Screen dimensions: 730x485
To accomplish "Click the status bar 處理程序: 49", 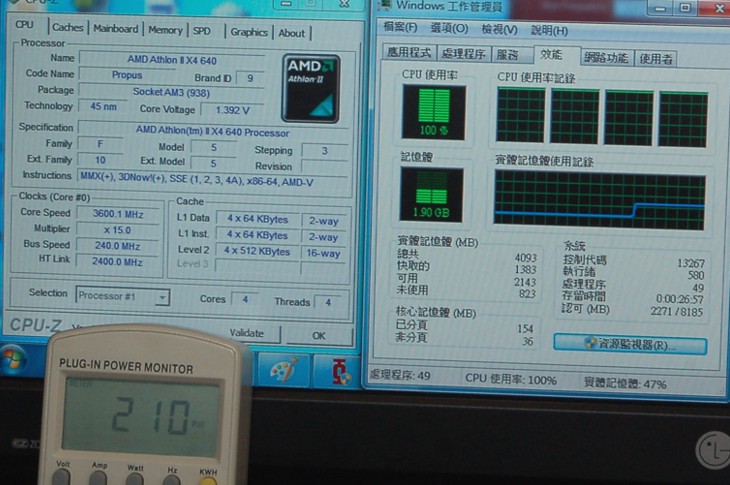I will click(x=400, y=376).
